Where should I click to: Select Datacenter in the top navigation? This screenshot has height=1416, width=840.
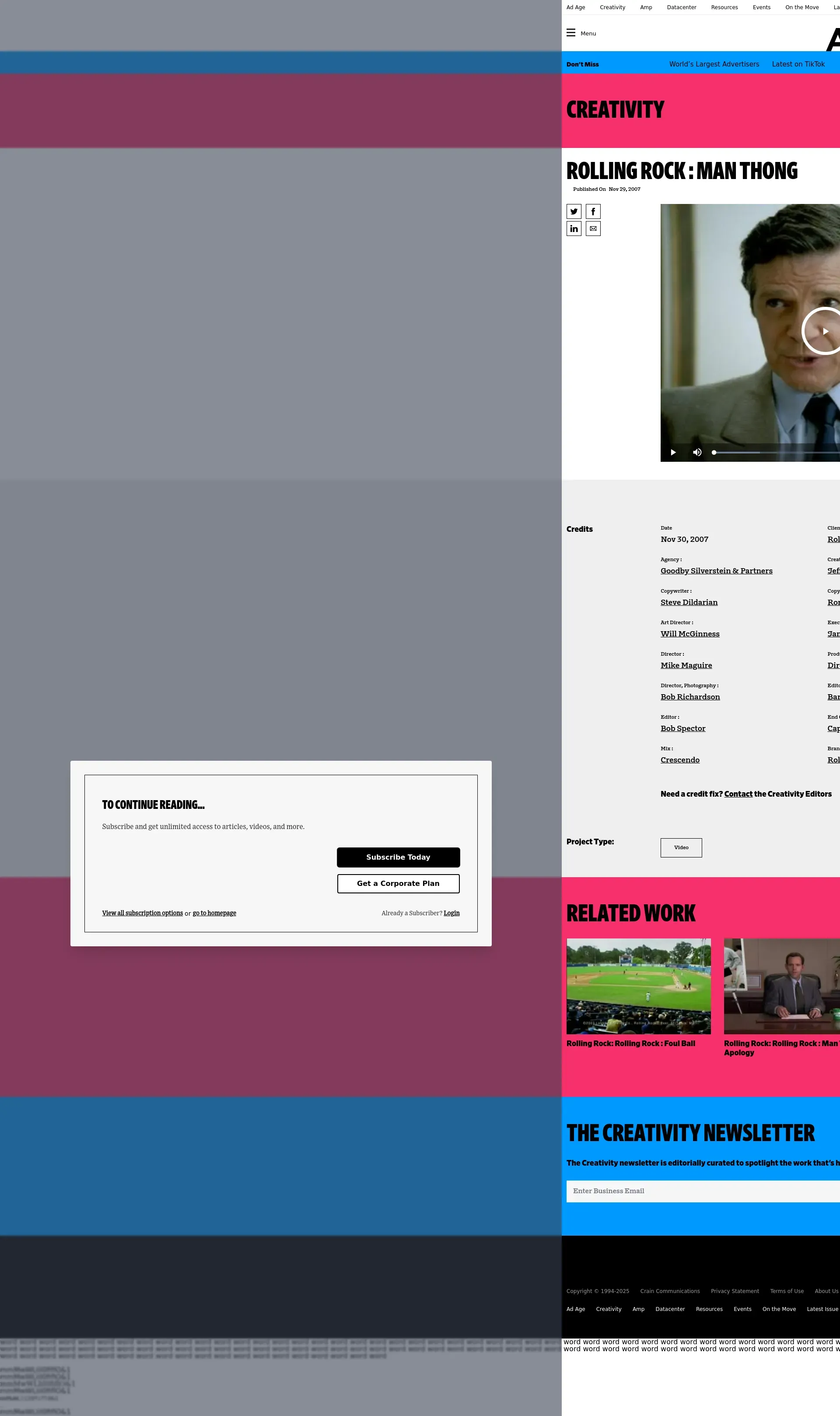[x=681, y=7]
